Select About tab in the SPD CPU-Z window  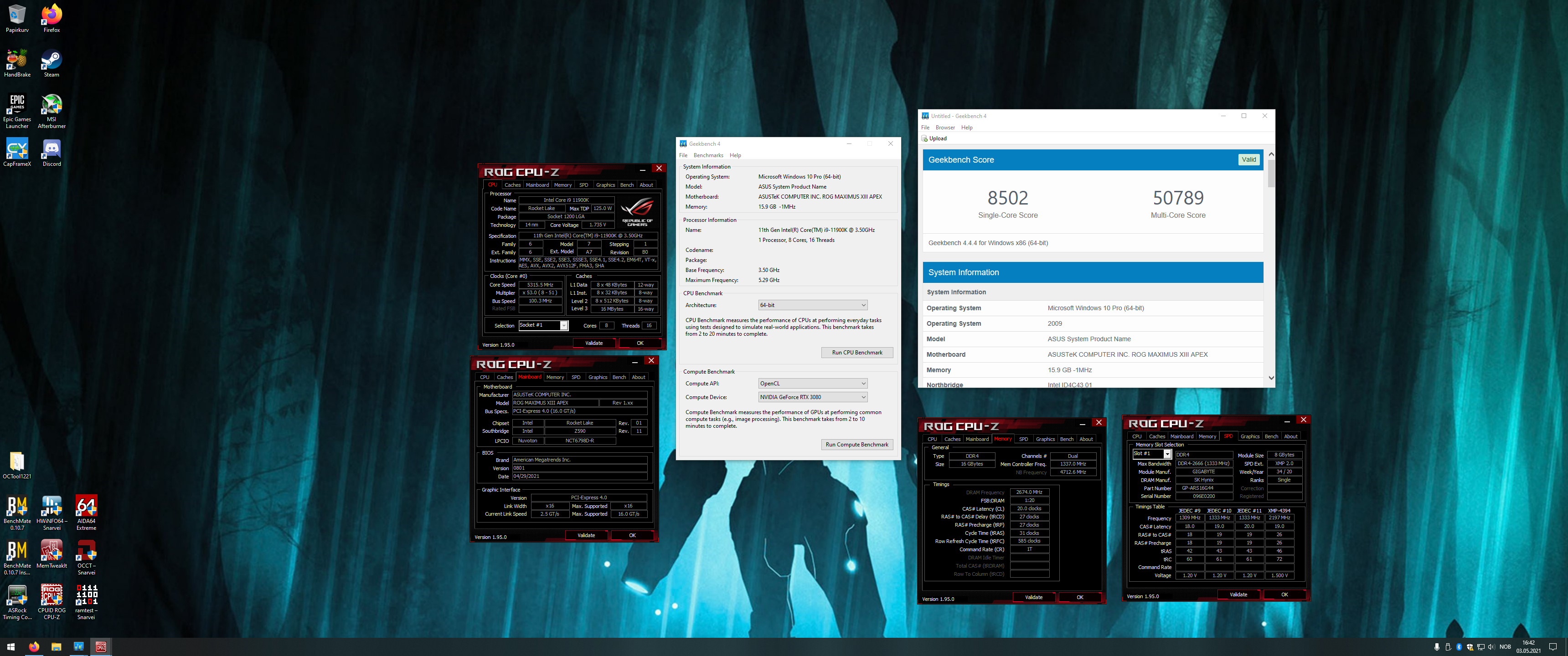[1290, 436]
